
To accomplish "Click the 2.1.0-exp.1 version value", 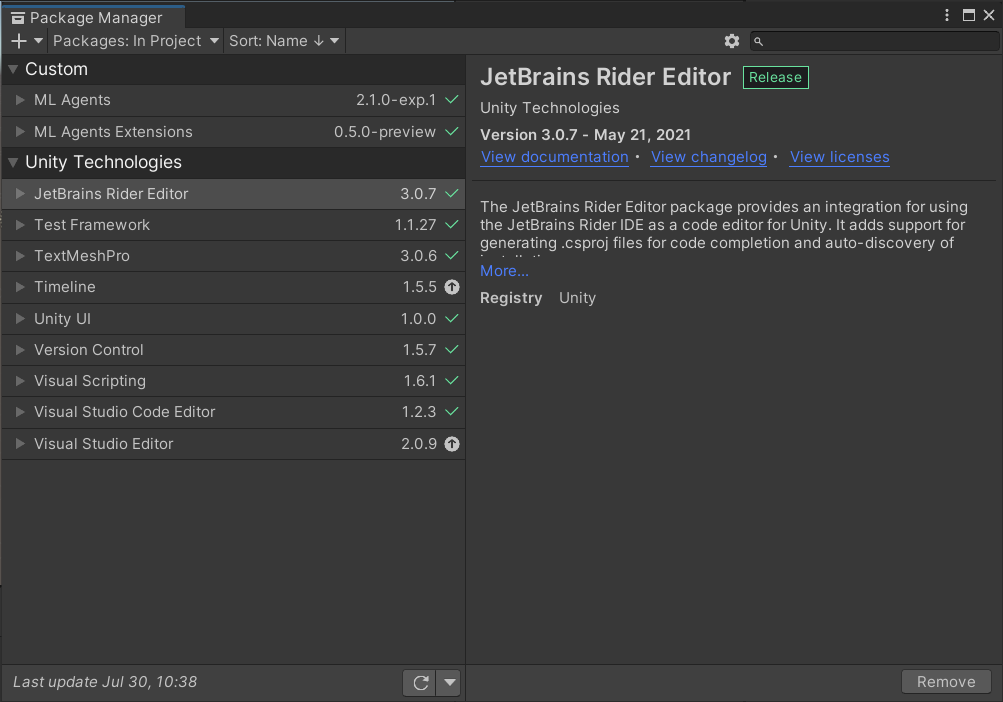I will tap(396, 100).
